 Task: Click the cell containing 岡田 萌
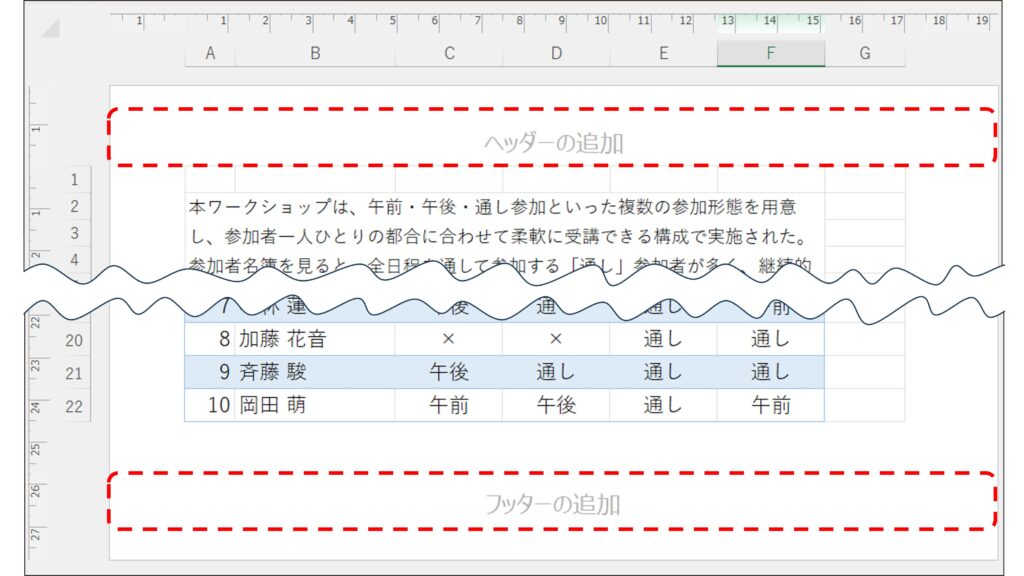tap(314, 405)
